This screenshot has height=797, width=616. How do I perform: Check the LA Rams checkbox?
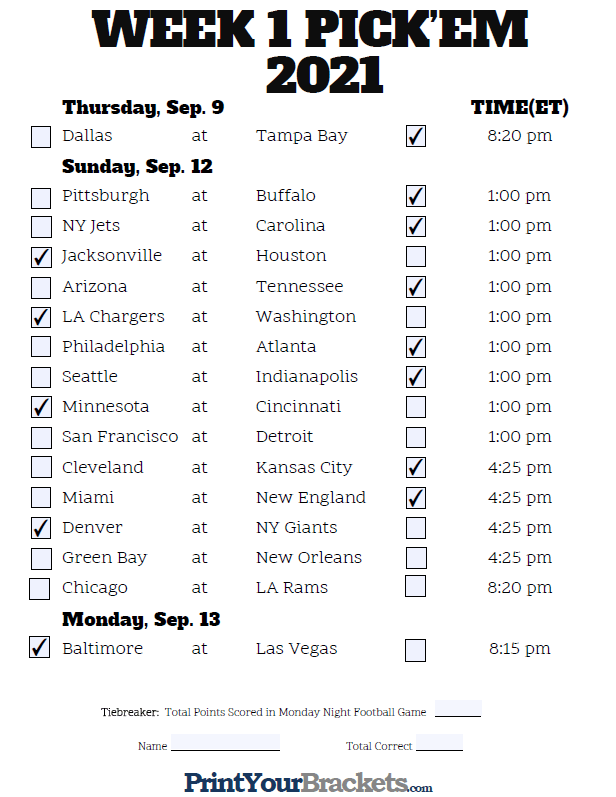415,586
